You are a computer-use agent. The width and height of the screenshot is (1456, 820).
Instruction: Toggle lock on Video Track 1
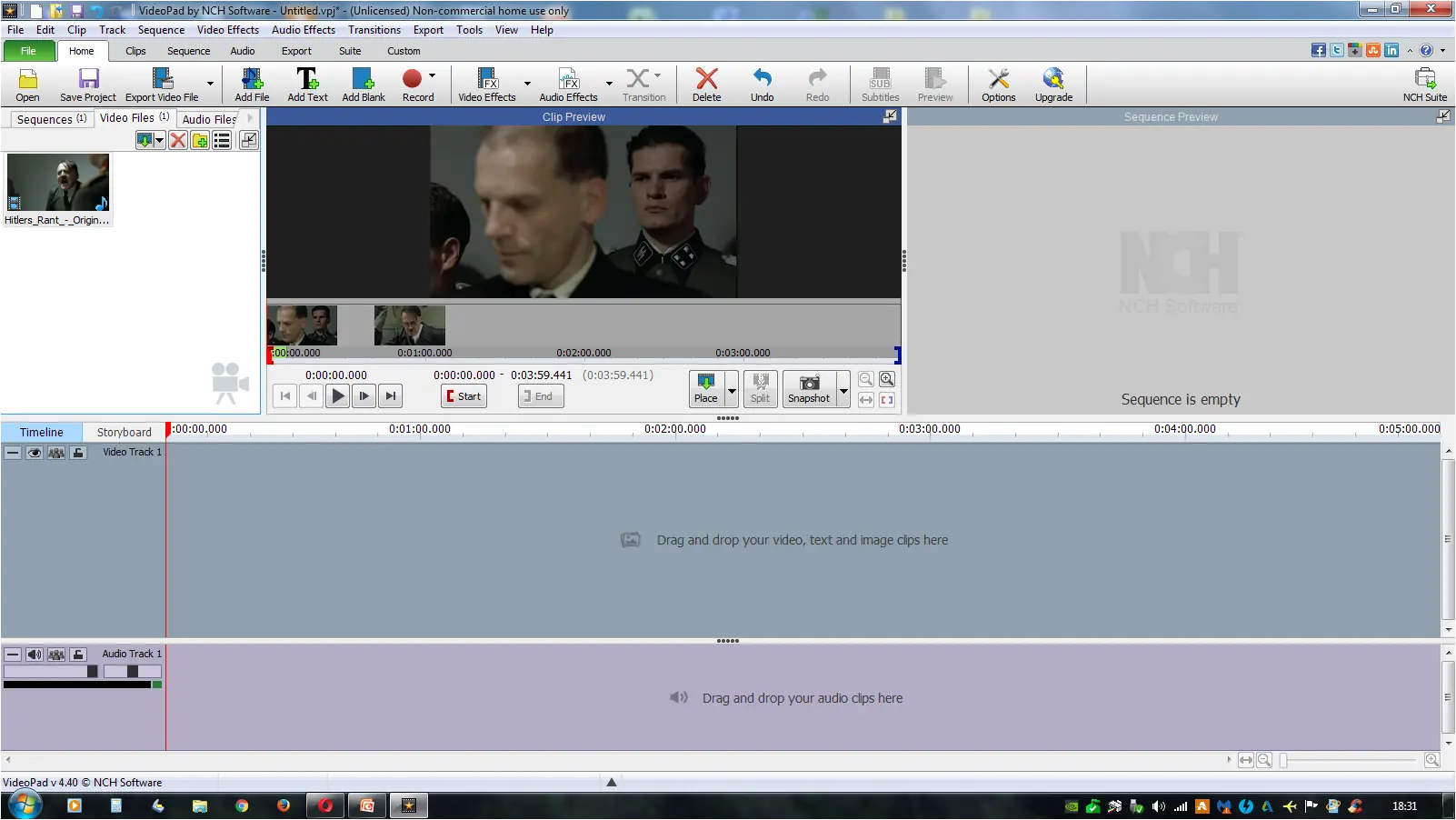(78, 452)
